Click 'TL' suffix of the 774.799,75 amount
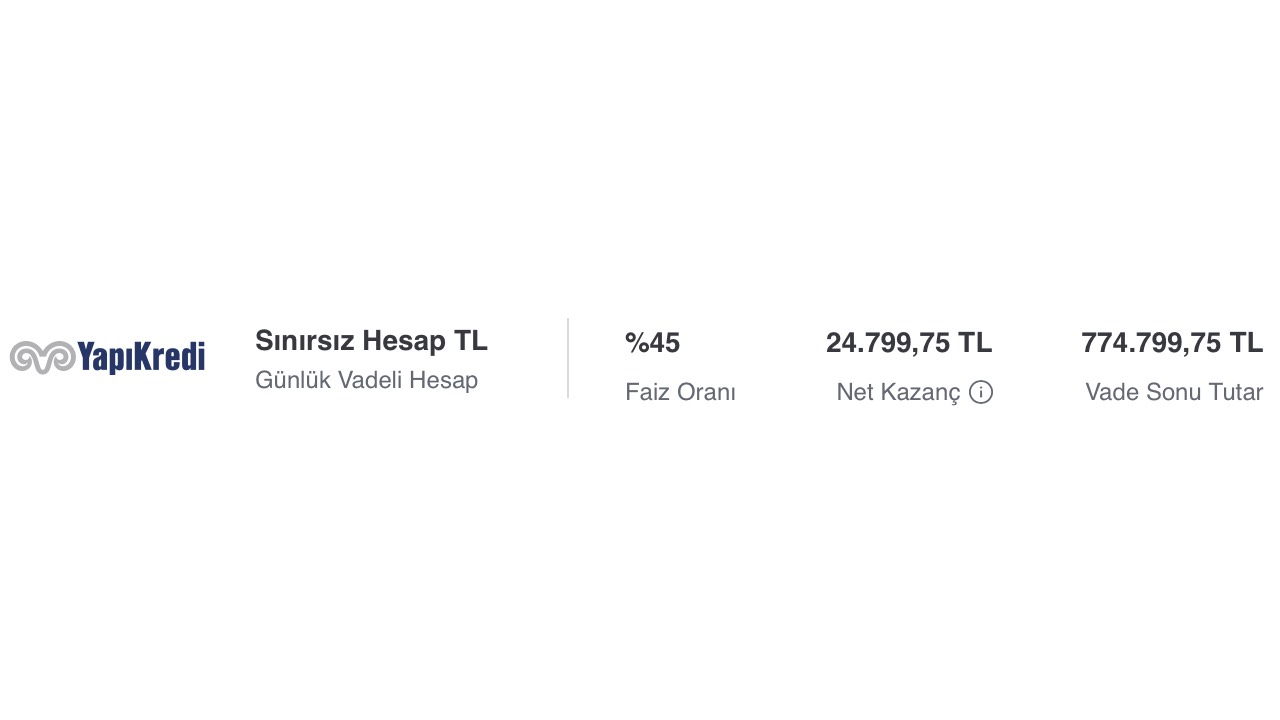1280x720 pixels. click(1246, 343)
